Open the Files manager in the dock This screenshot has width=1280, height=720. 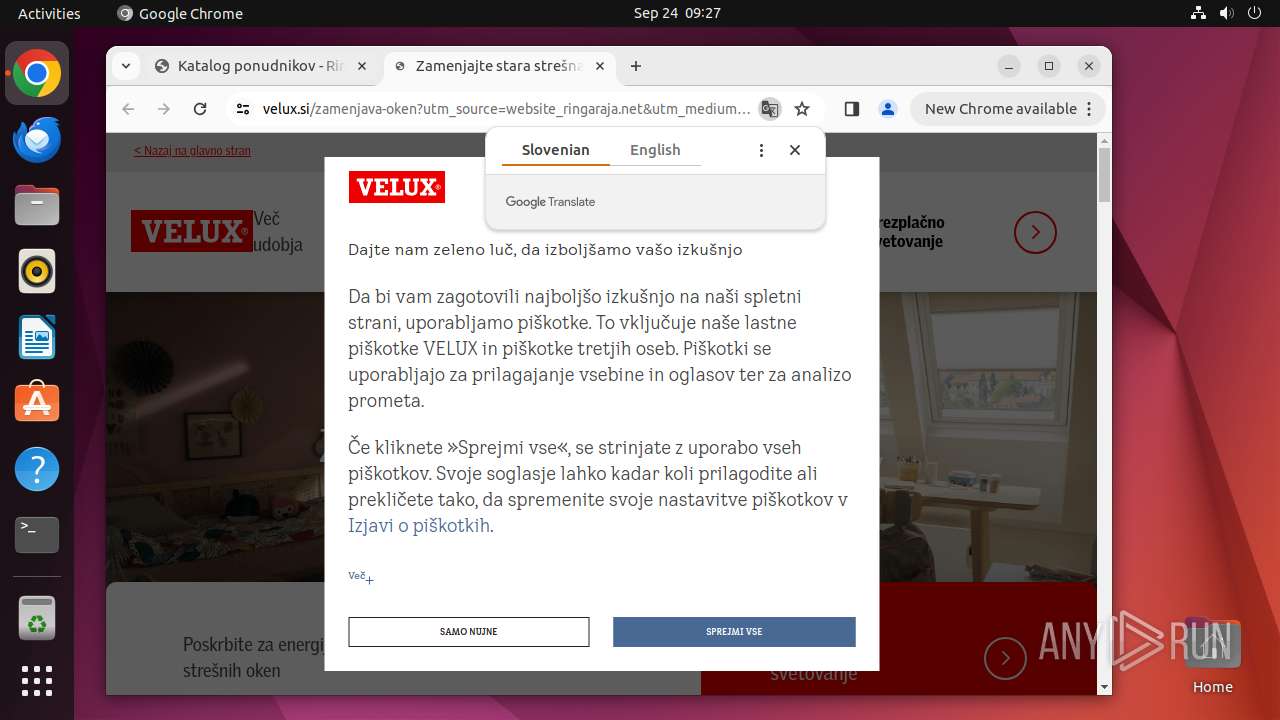pyautogui.click(x=37, y=206)
